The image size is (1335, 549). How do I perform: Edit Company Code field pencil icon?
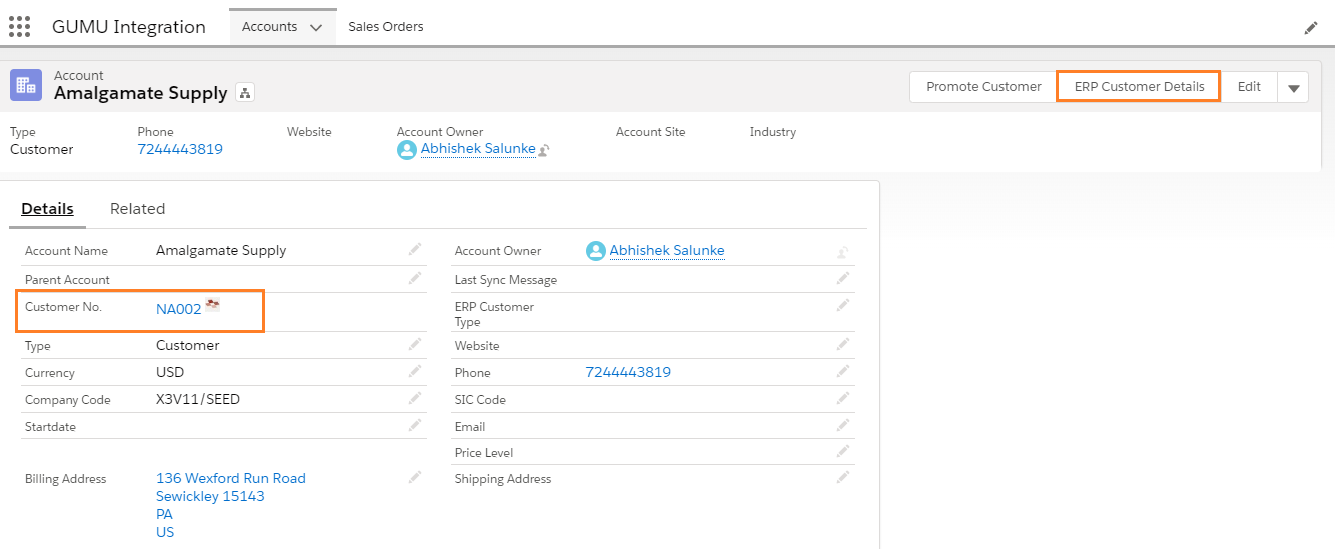[x=414, y=398]
